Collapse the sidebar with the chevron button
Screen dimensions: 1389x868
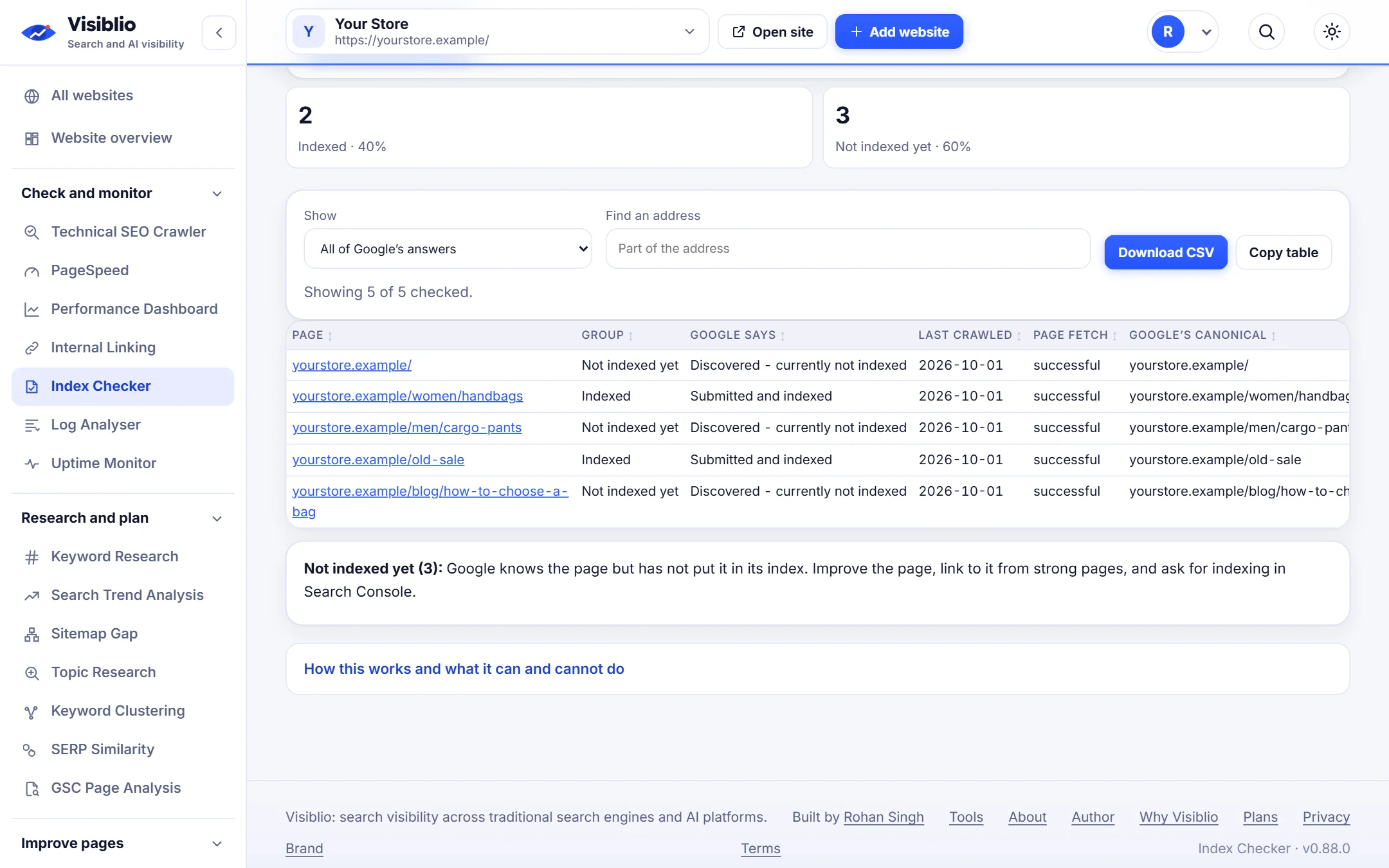[219, 32]
